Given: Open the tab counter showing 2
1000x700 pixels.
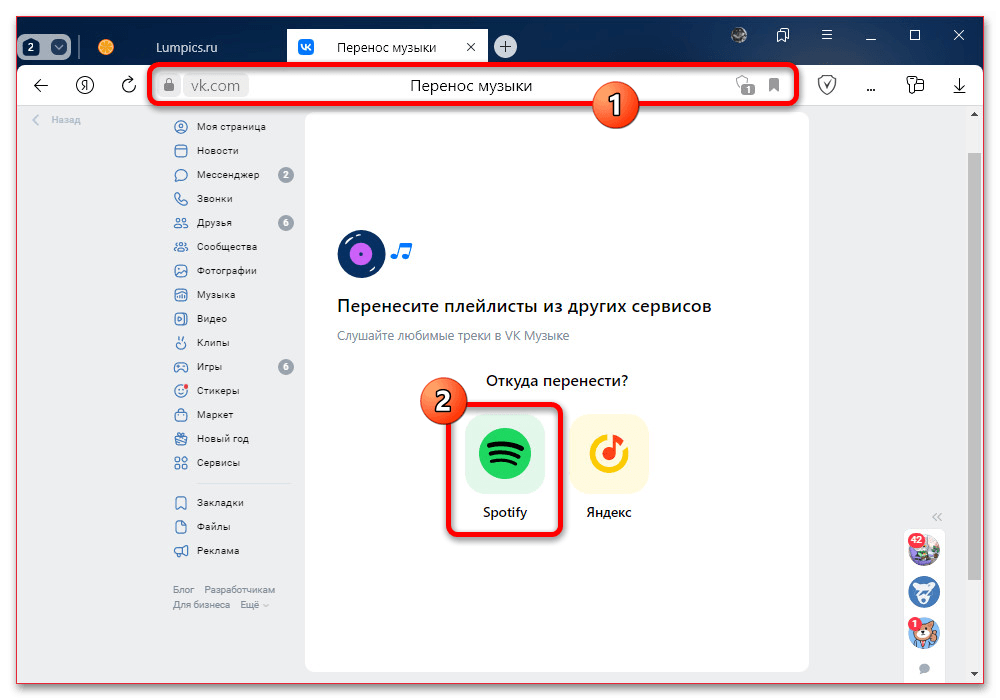Looking at the screenshot, I should [x=31, y=47].
